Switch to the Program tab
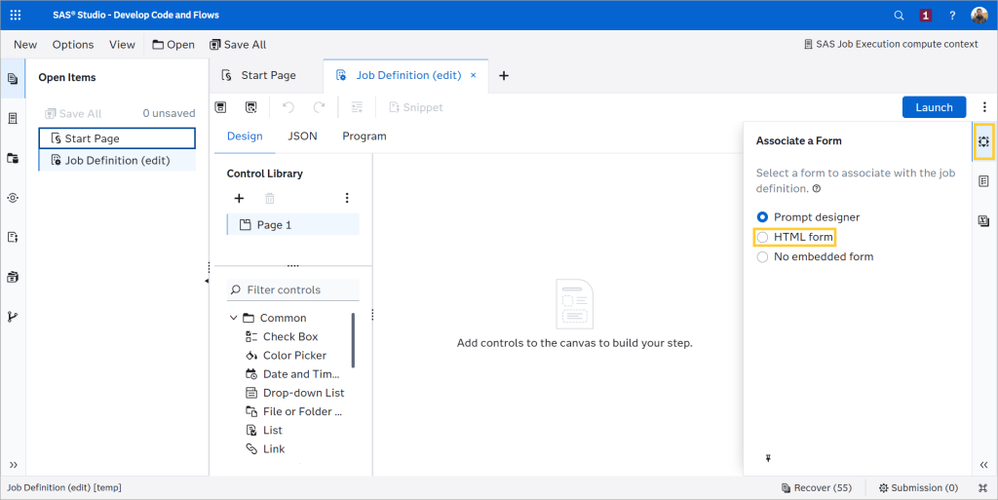 pos(364,136)
